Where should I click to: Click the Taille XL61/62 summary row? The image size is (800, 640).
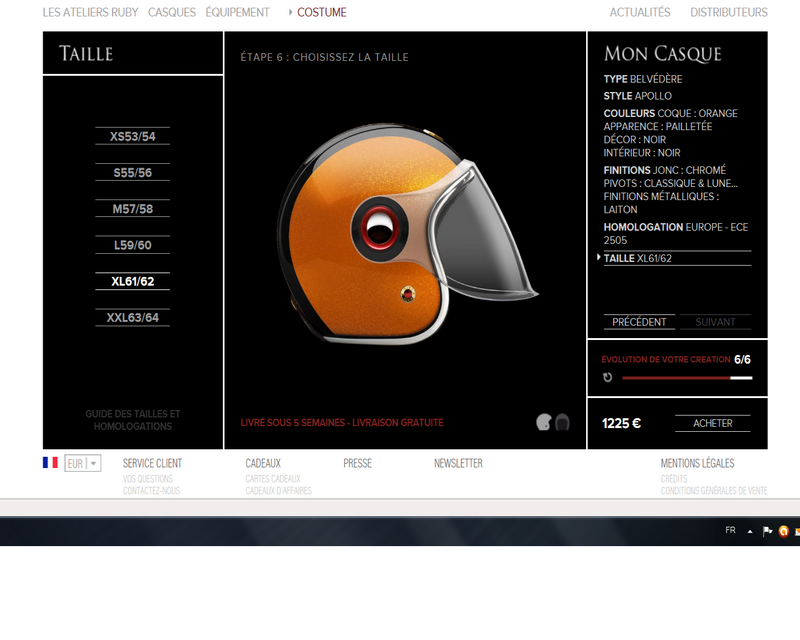[678, 258]
